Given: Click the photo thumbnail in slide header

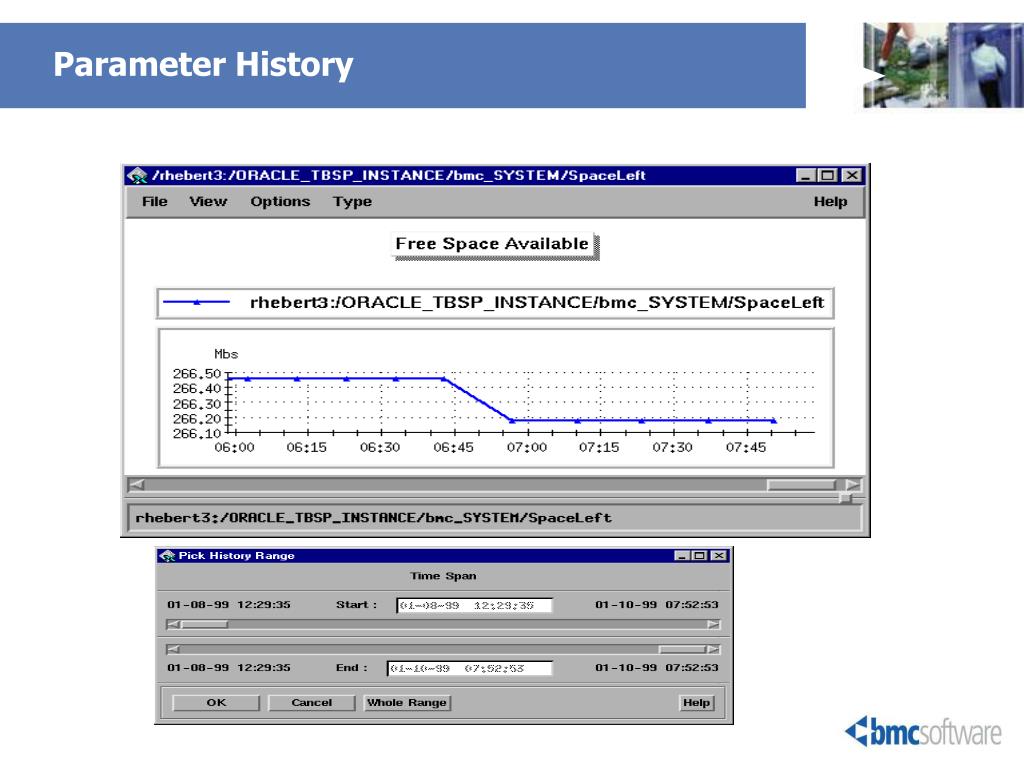Looking at the screenshot, I should coord(943,65).
